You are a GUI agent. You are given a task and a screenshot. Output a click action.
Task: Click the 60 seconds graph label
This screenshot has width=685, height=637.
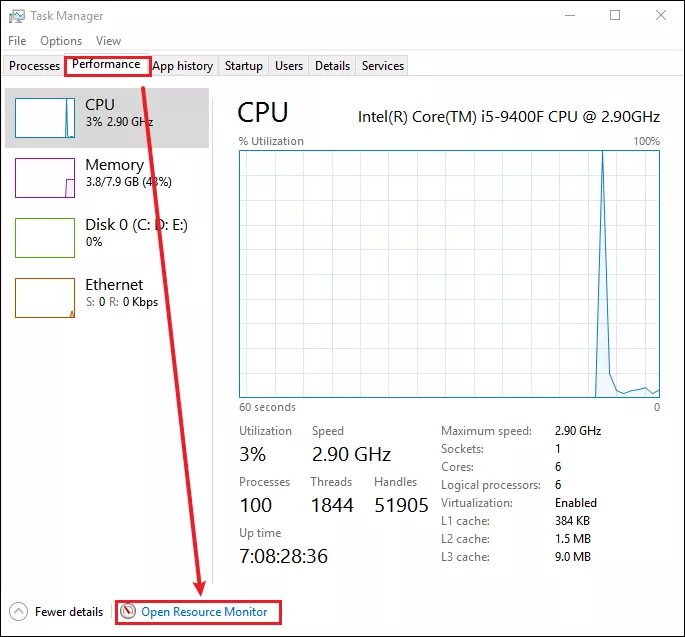click(267, 407)
